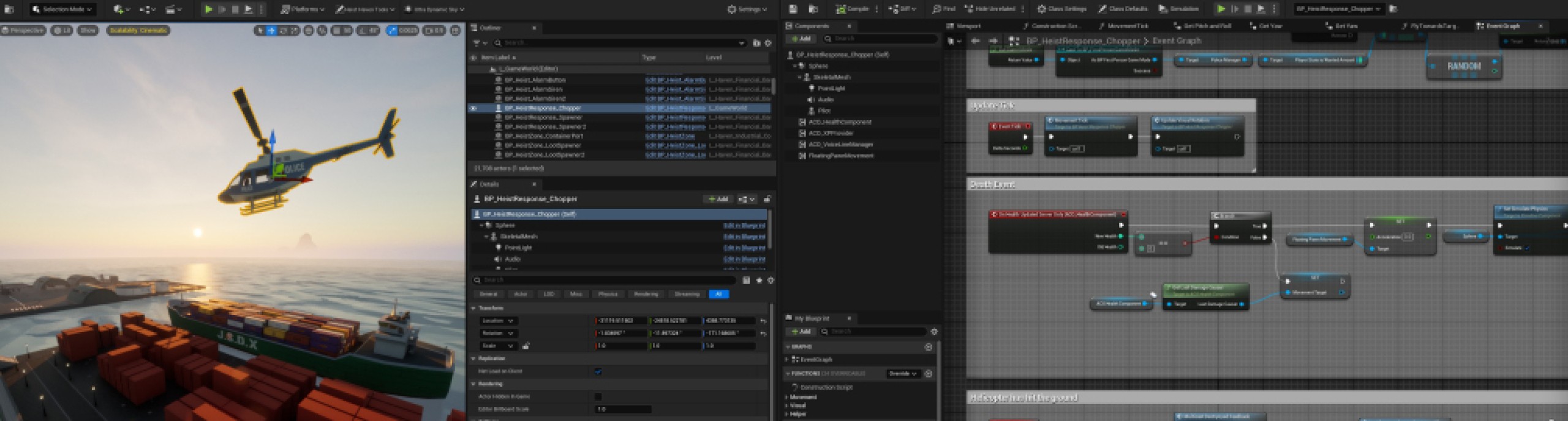Click the Details property matrix table icon
Viewport: 1568px width, 421px height.
[x=746, y=280]
